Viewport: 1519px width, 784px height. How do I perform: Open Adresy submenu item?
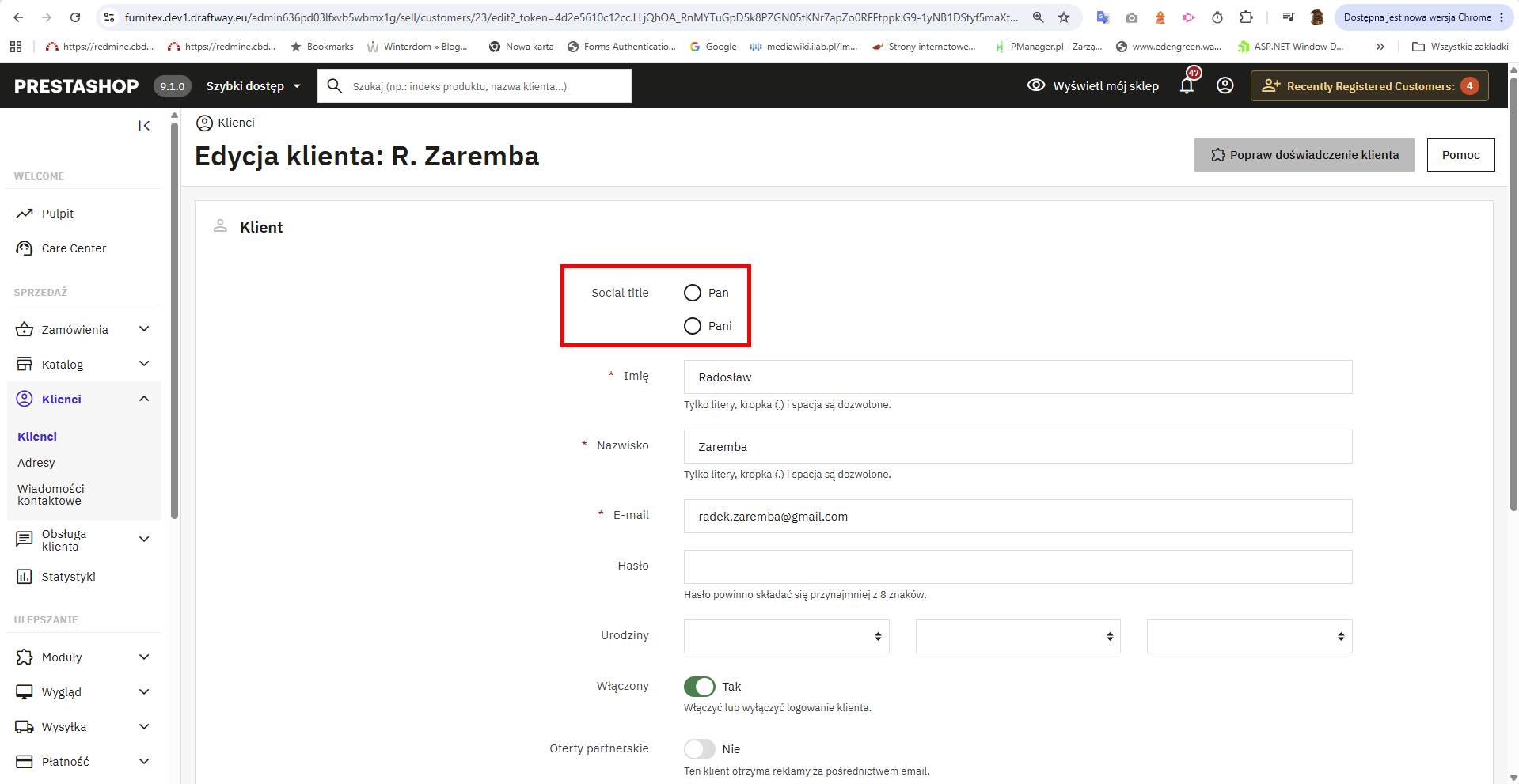click(36, 463)
